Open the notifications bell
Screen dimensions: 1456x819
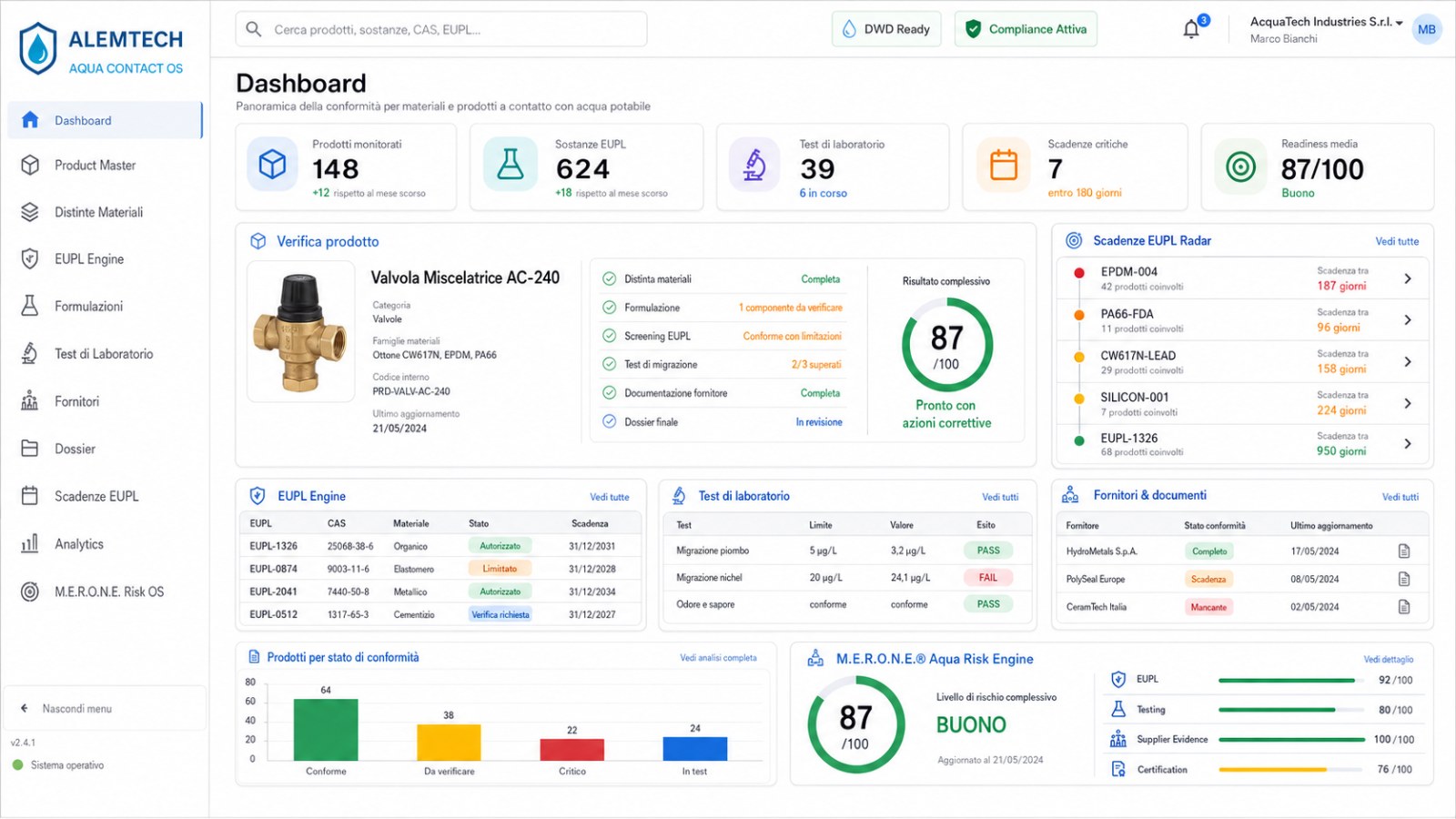1191,29
